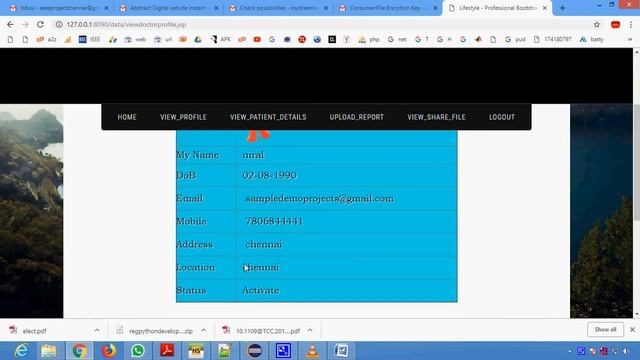Bookmark this page with the star icon
The height and width of the screenshot is (360, 640).
click(597, 24)
